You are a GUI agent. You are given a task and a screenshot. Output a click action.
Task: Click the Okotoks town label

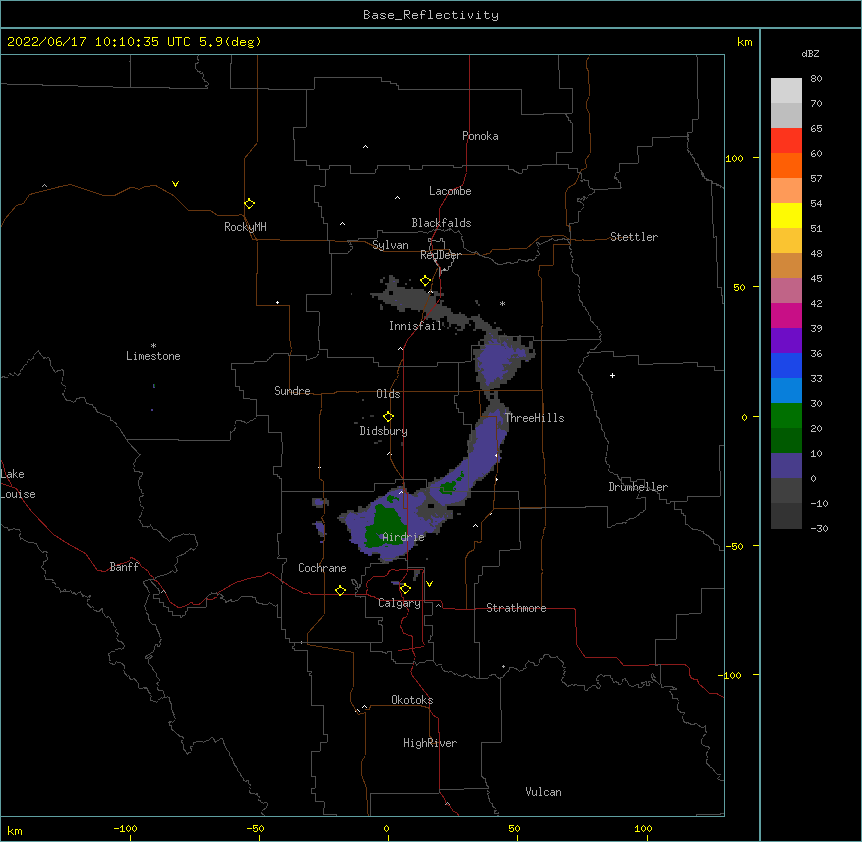(412, 700)
